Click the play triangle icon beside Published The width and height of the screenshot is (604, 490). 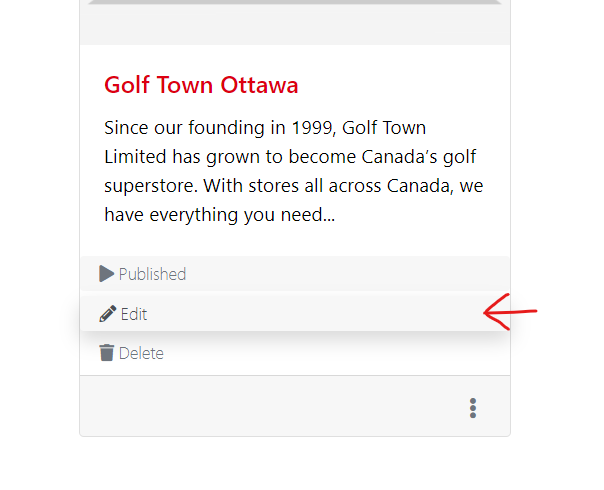click(x=106, y=274)
